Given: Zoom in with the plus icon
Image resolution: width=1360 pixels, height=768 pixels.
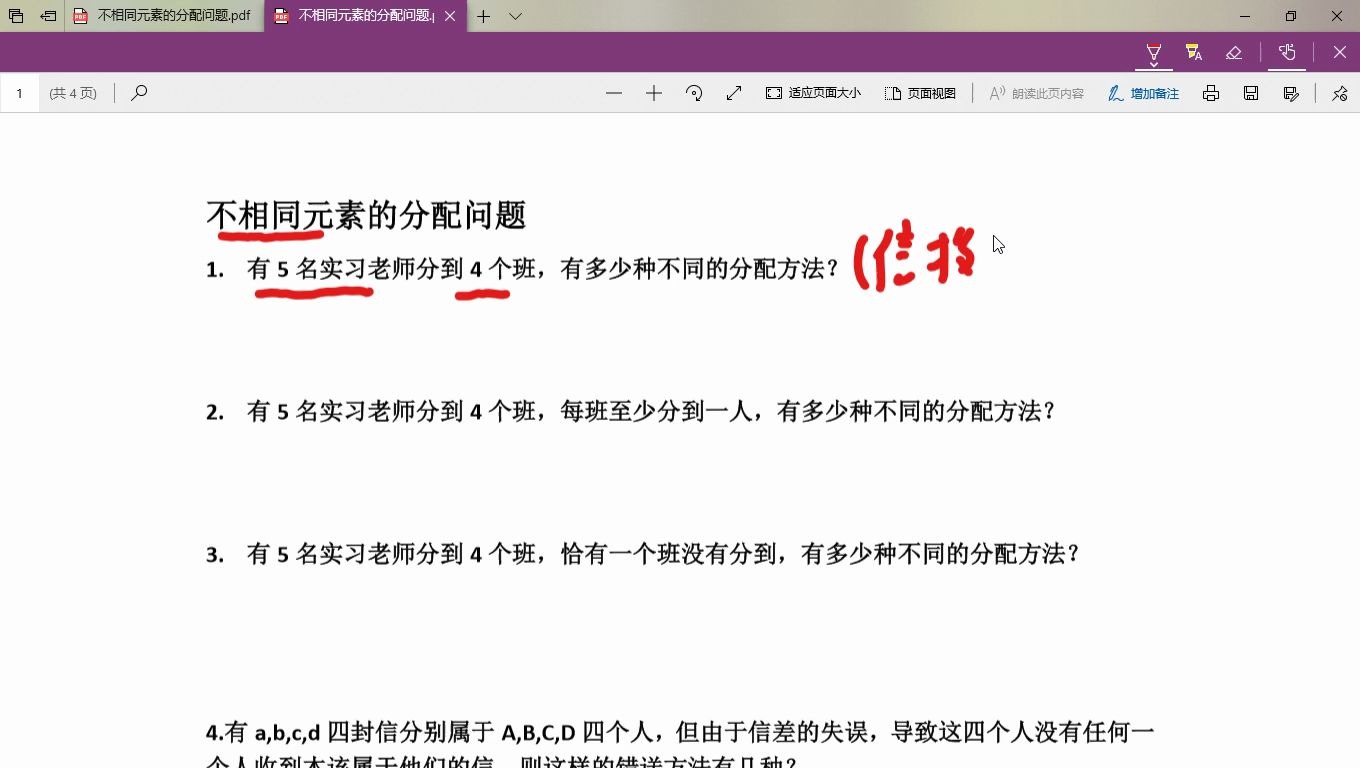Looking at the screenshot, I should (x=654, y=93).
